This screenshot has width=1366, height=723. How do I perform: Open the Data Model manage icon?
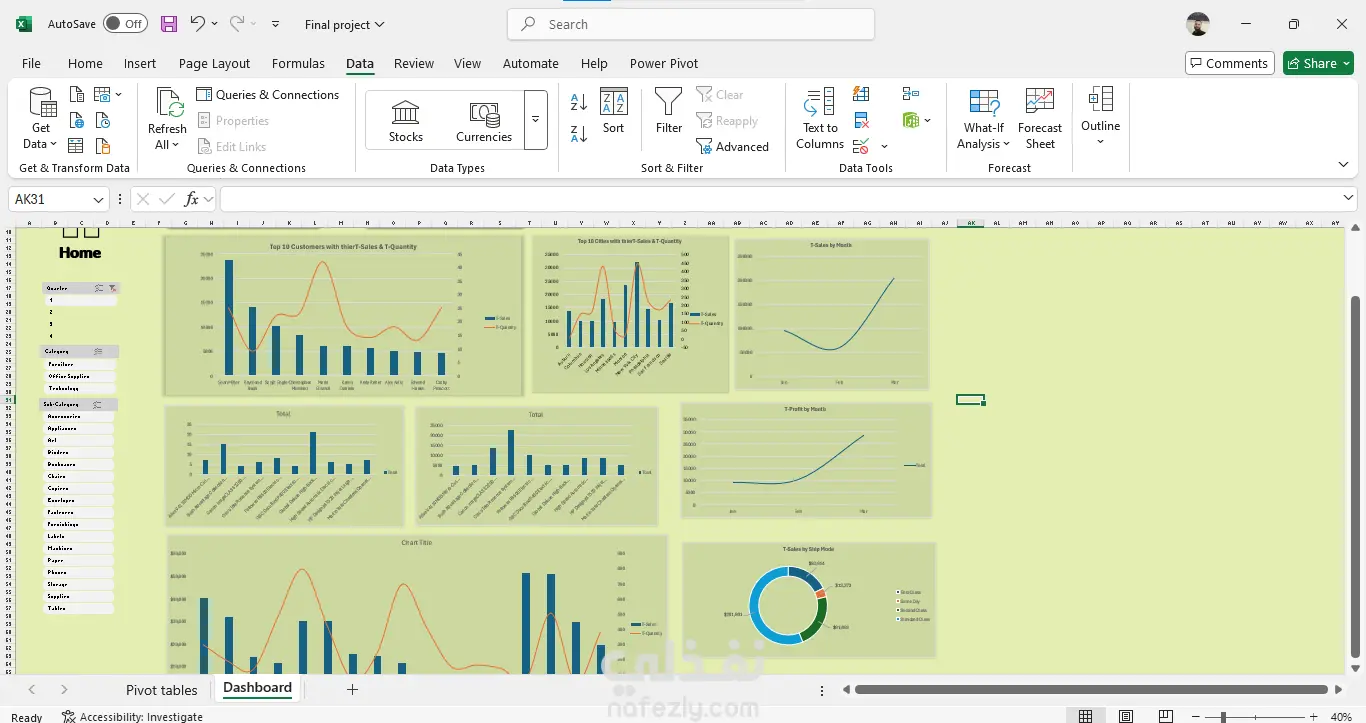tap(911, 121)
